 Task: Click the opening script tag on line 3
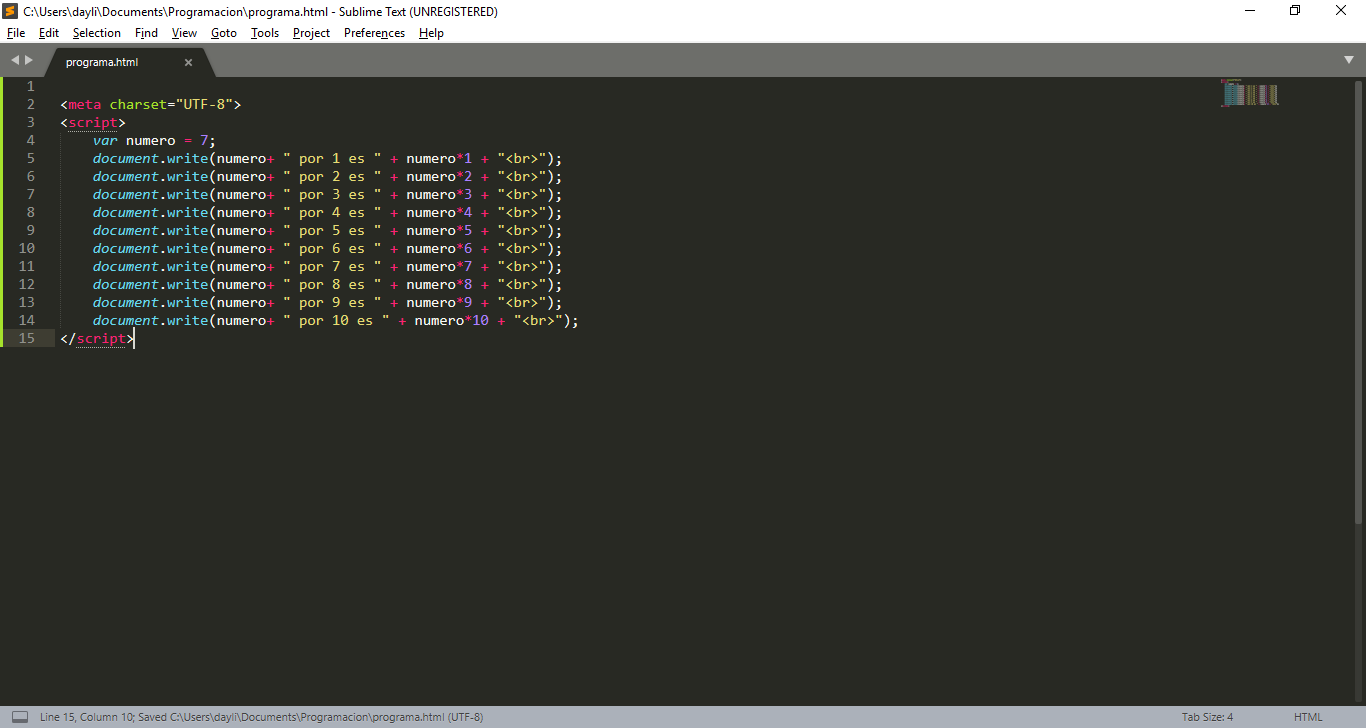pyautogui.click(x=93, y=122)
